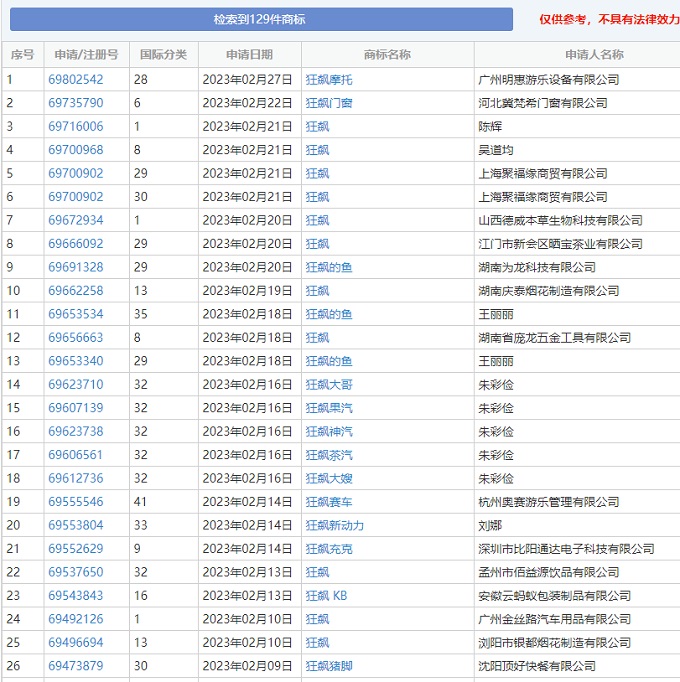680x682 pixels.
Task: Select applicant 陈辉
Action: (x=490, y=127)
